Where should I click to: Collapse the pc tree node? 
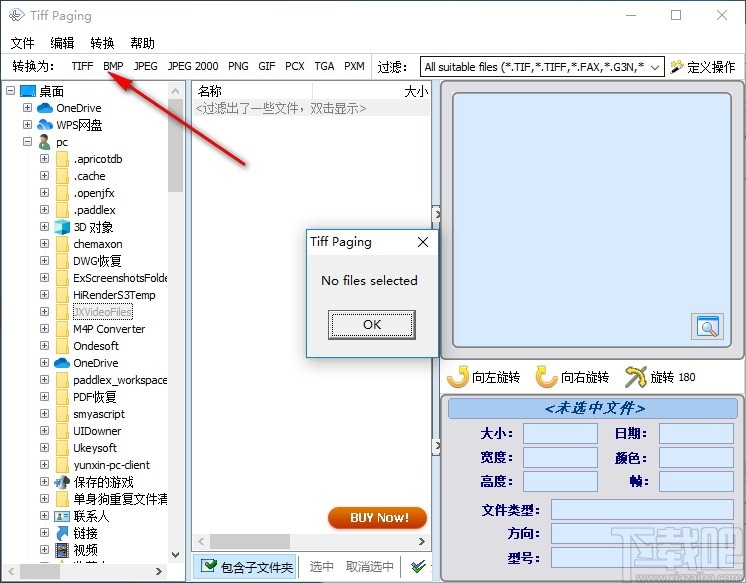[28, 142]
